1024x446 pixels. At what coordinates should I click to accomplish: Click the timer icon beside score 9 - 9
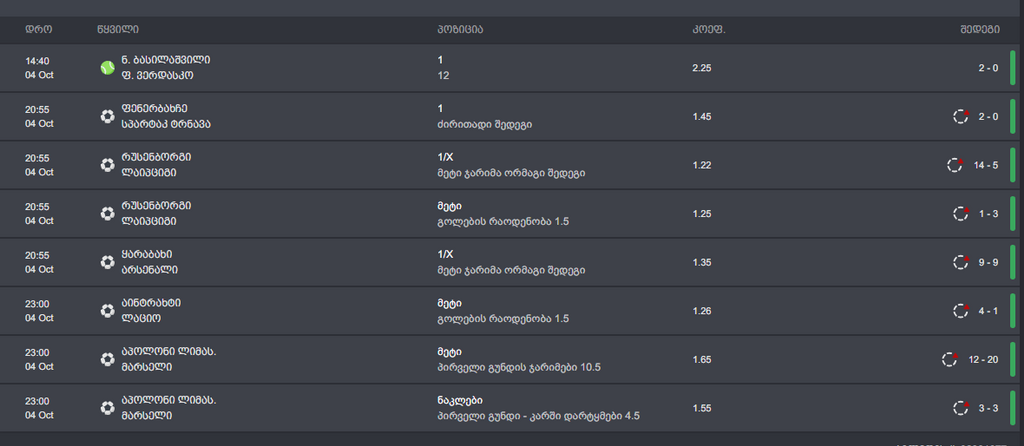961,262
